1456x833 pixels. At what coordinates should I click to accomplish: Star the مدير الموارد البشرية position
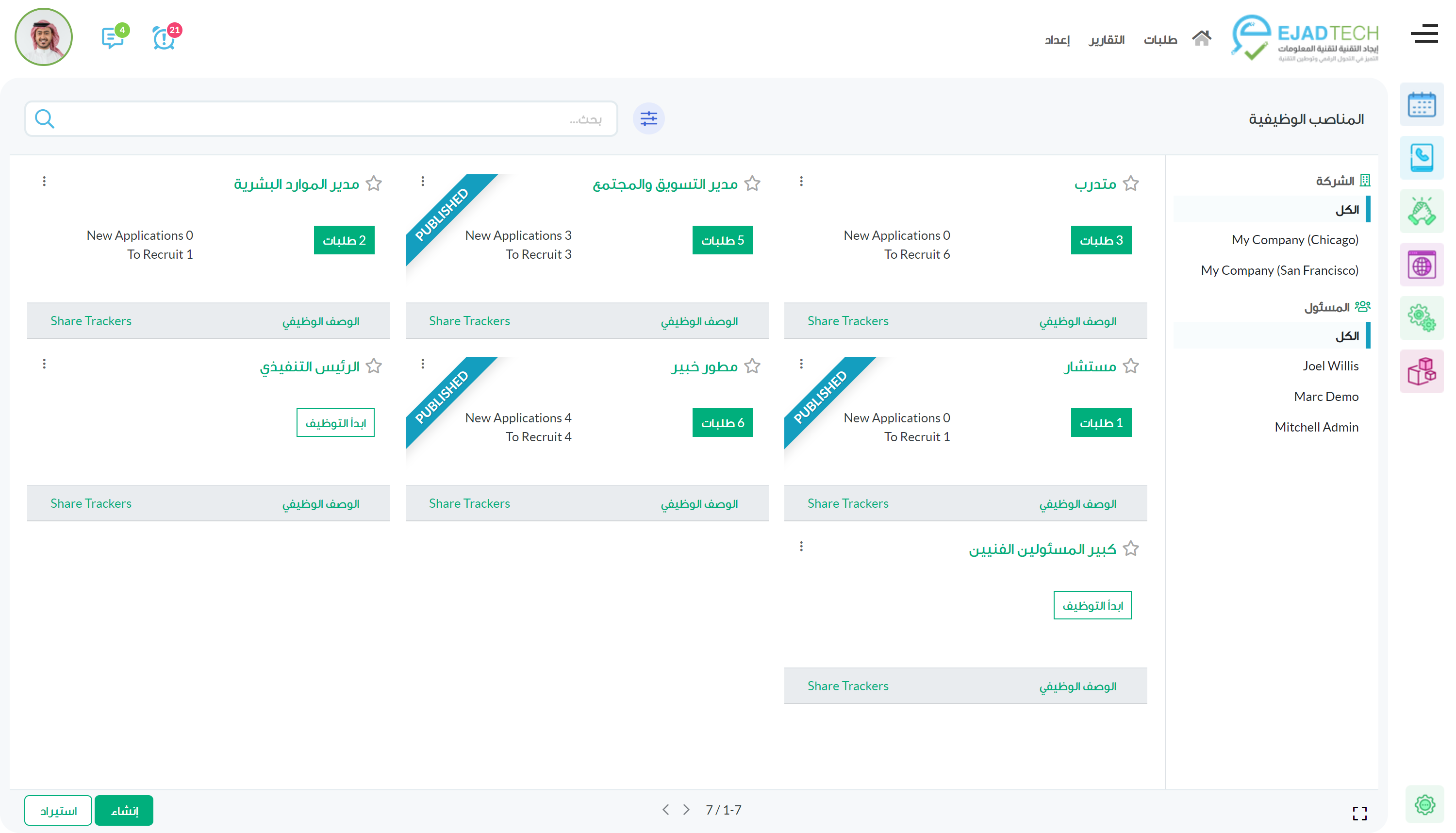[x=373, y=183]
